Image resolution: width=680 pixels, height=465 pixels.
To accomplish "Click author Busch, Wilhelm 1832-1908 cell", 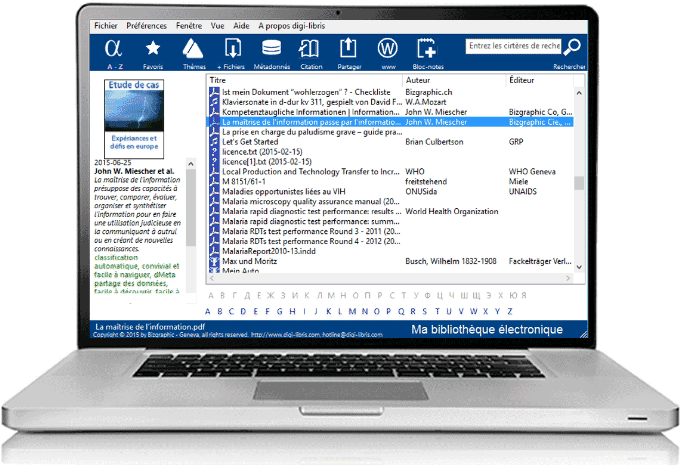I will point(451,262).
